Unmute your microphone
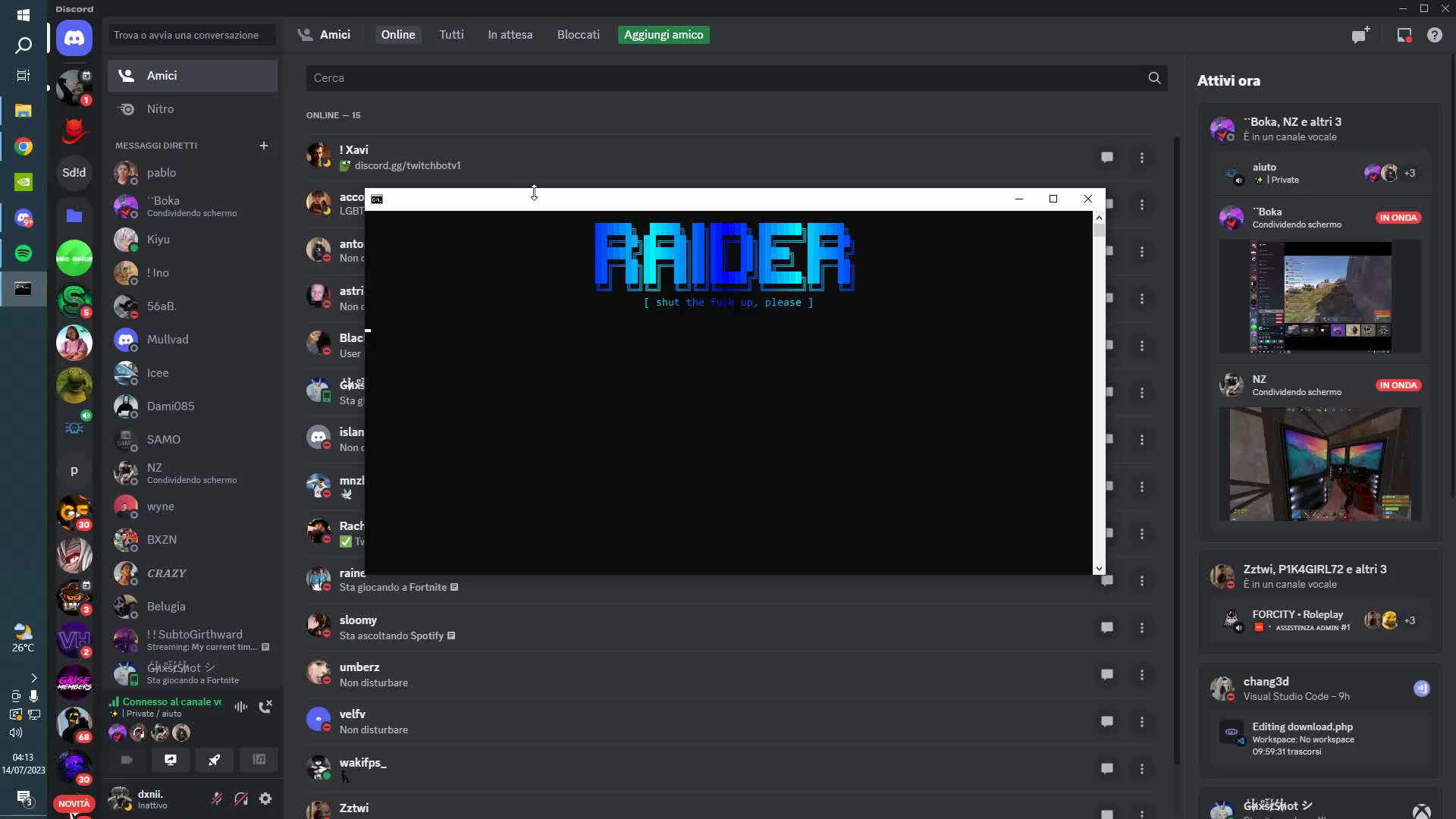 point(216,799)
